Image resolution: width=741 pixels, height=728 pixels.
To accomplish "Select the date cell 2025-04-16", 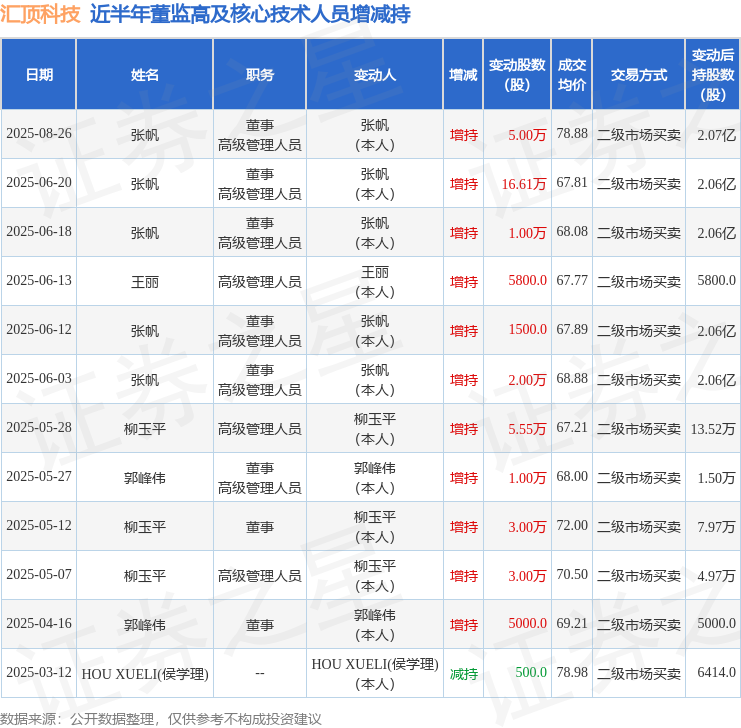I will click(x=39, y=624).
